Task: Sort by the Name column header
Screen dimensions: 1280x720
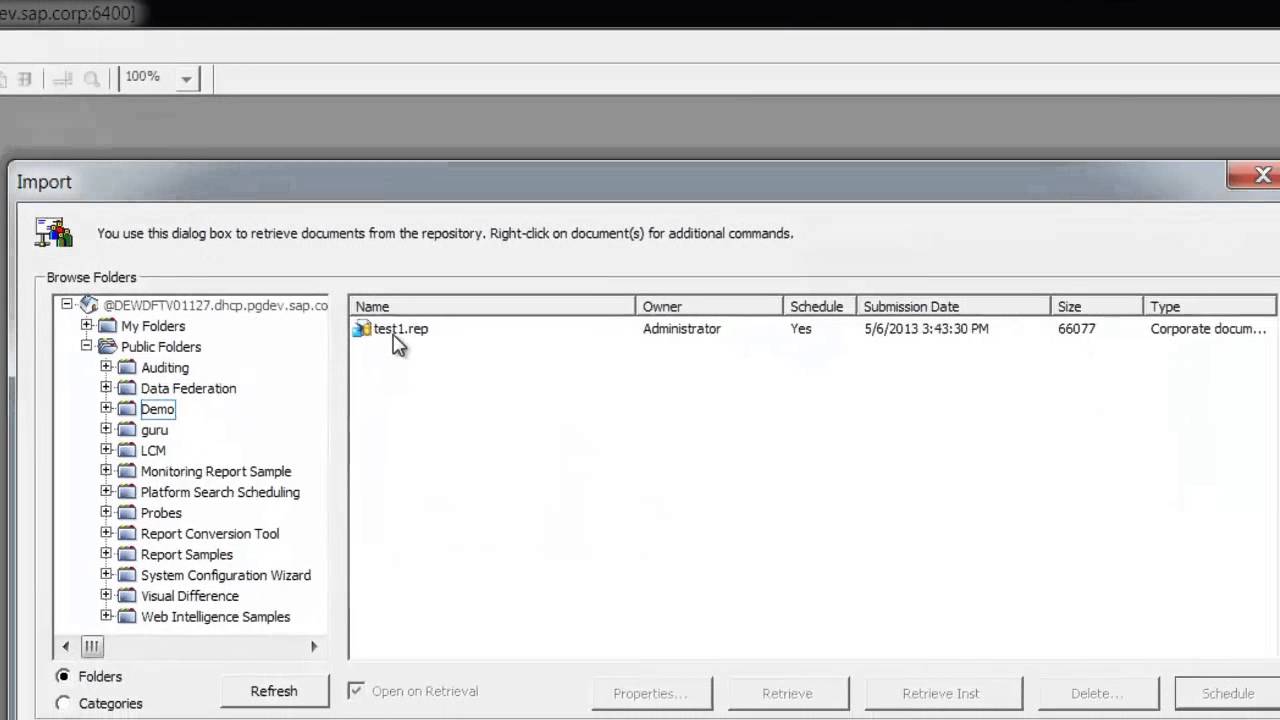Action: click(492, 306)
